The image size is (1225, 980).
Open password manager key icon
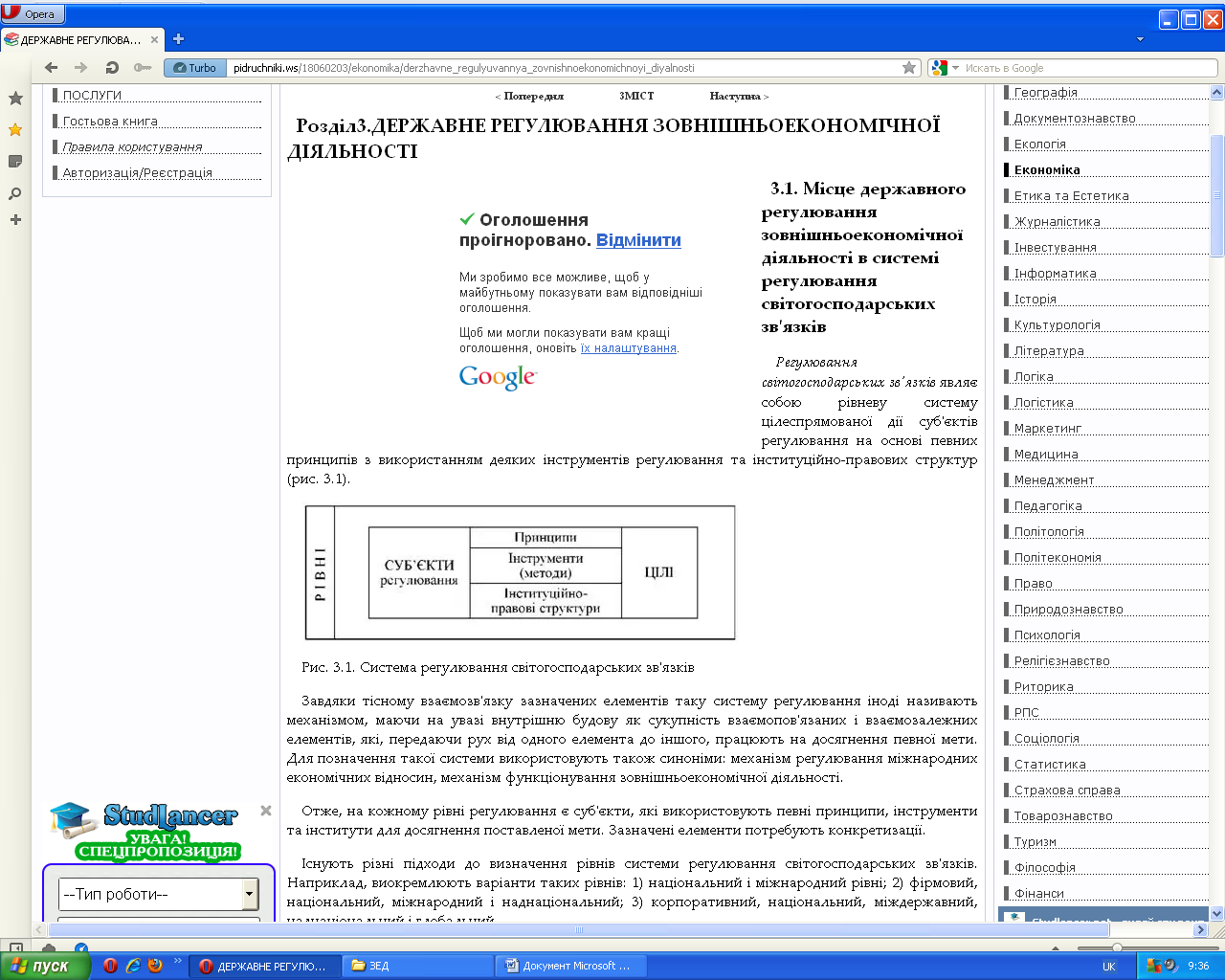point(143,67)
